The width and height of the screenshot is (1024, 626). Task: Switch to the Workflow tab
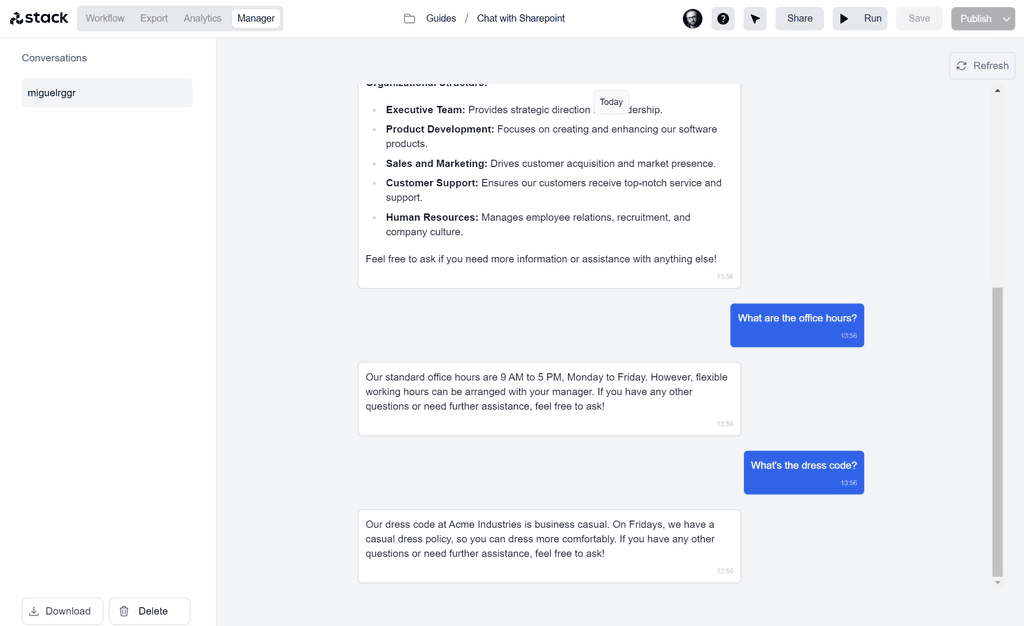coord(104,17)
